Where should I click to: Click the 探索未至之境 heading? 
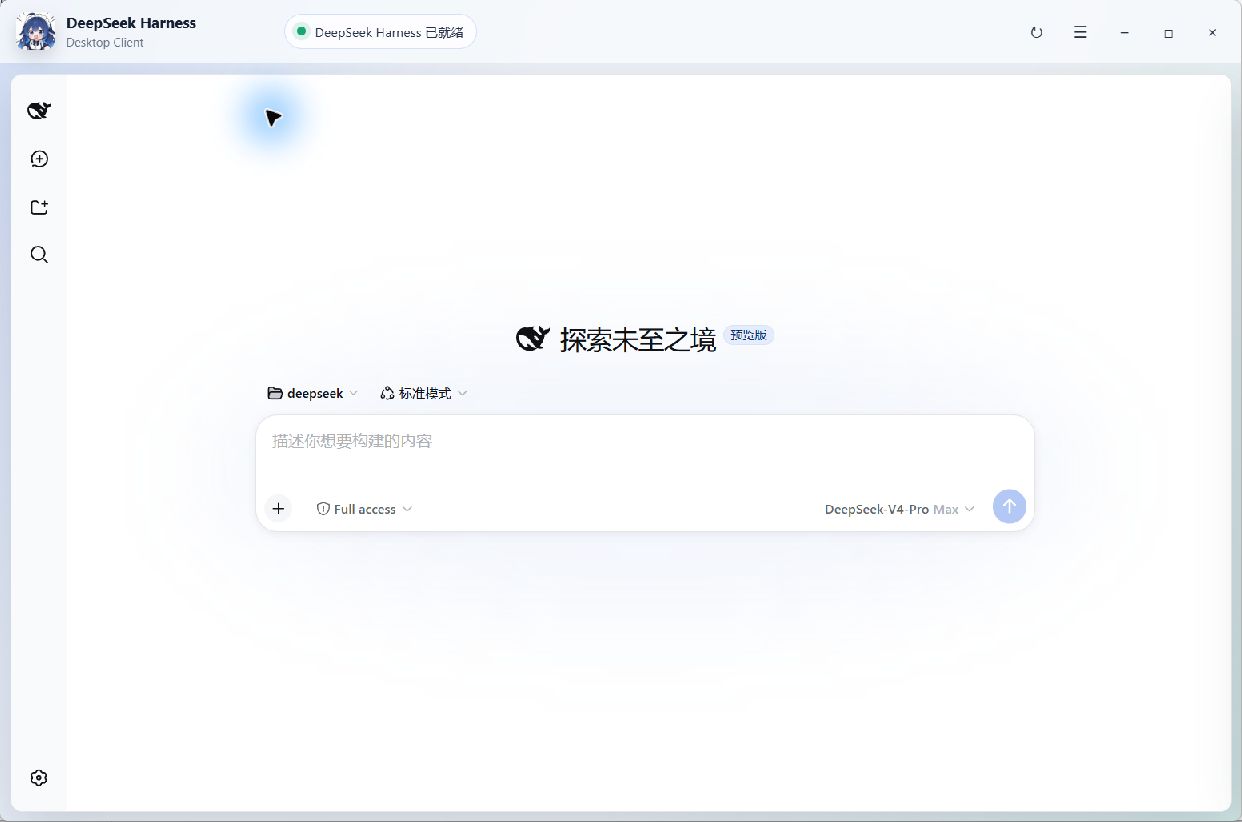[x=638, y=340]
